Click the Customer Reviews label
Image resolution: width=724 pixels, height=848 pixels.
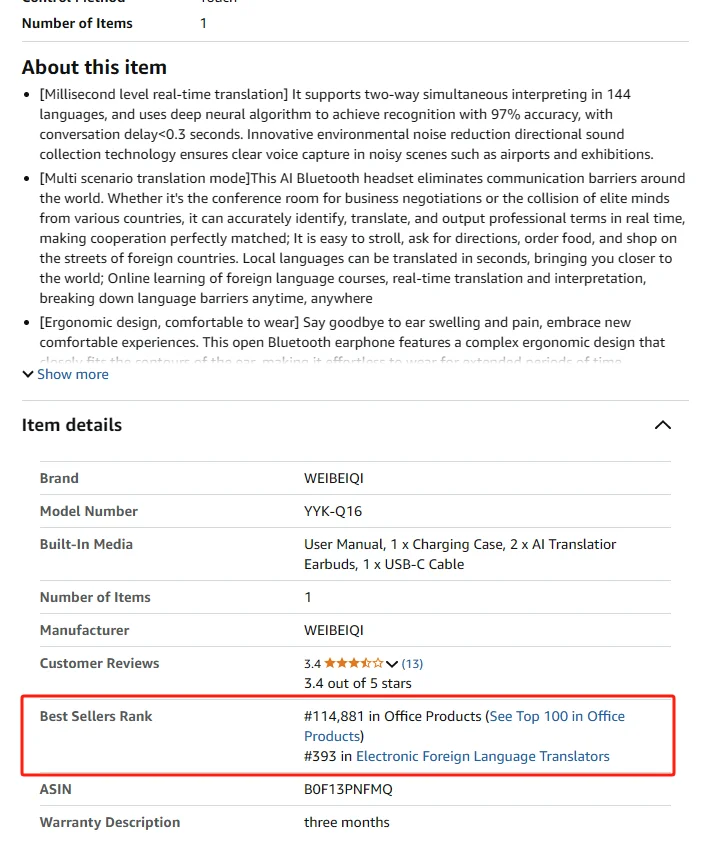[99, 663]
